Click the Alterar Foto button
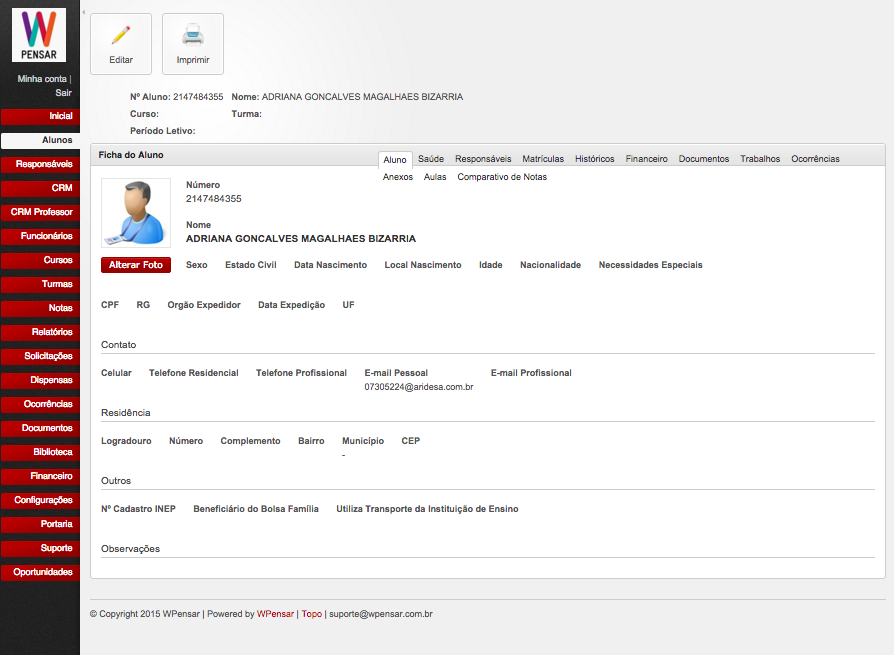Screen dimensions: 894x655 coord(136,265)
